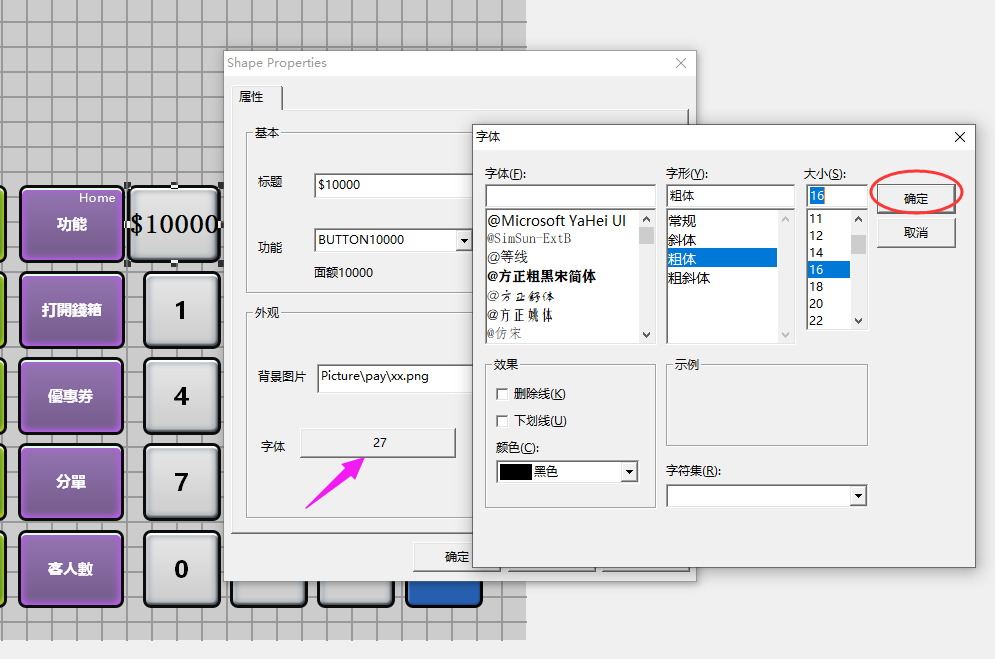995x659 pixels.
Task: Open font picker button showing 27
Action: tap(378, 443)
